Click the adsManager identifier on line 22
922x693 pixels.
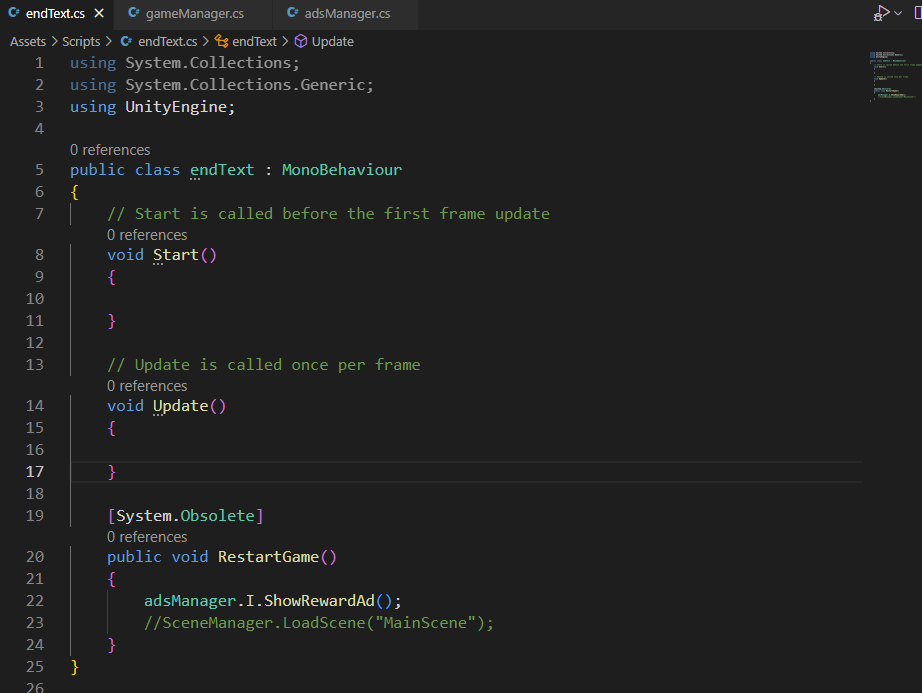[x=190, y=601]
